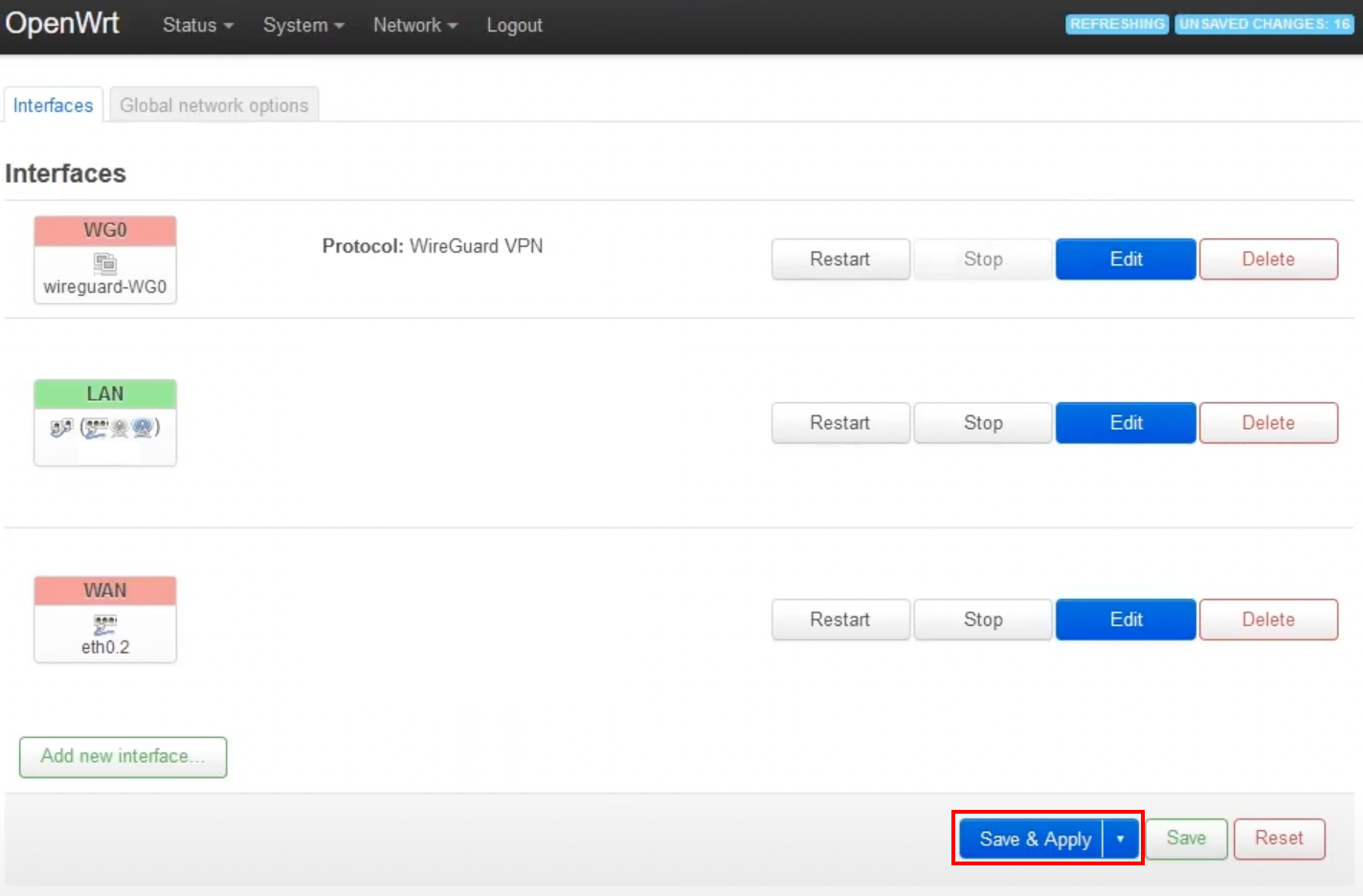The width and height of the screenshot is (1363, 896).
Task: Click the WAN eth0.2 interface icon
Action: 105,625
